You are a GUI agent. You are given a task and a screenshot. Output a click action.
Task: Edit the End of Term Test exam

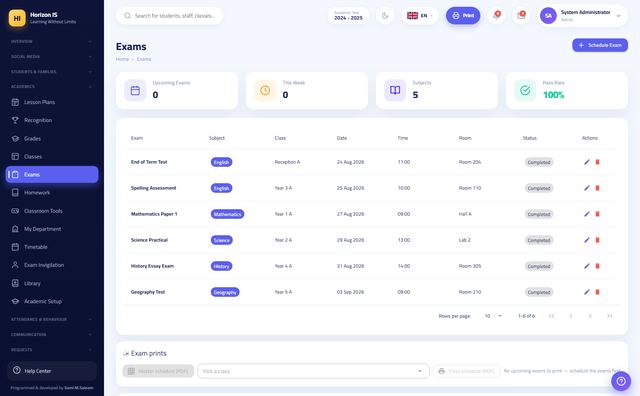coord(587,162)
